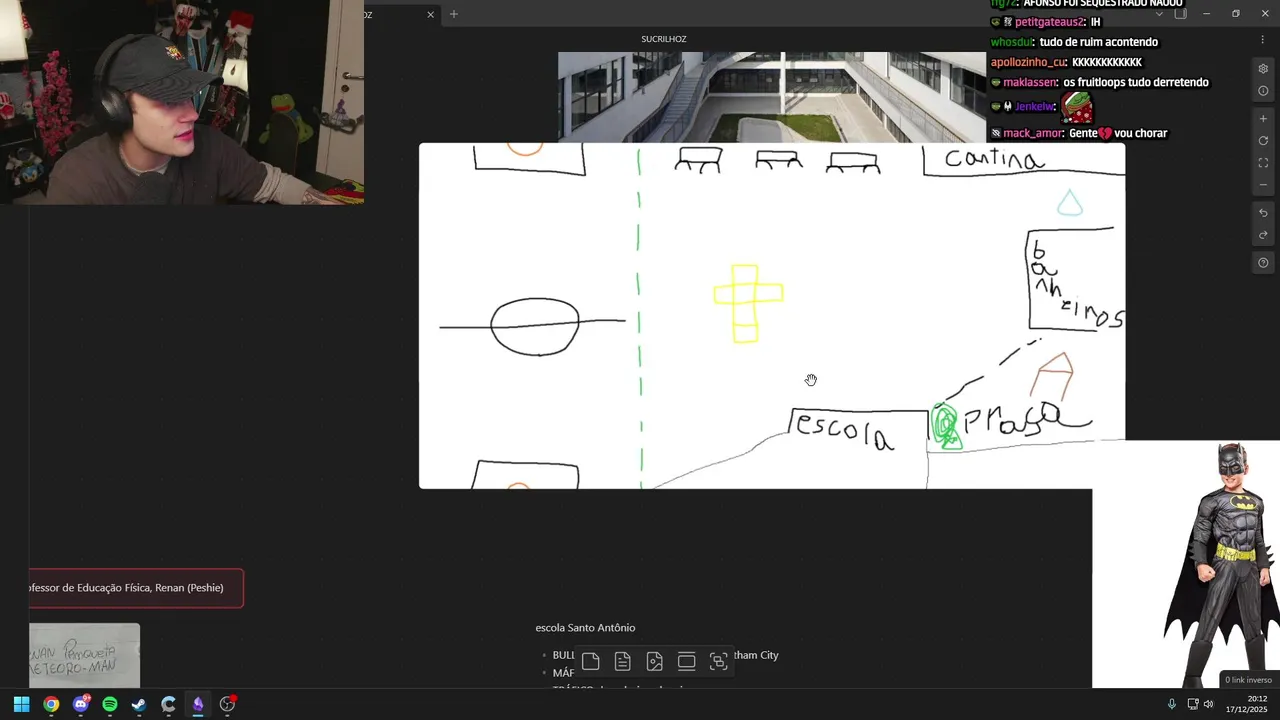
Task: Open network display tray icon
Action: (1193, 704)
